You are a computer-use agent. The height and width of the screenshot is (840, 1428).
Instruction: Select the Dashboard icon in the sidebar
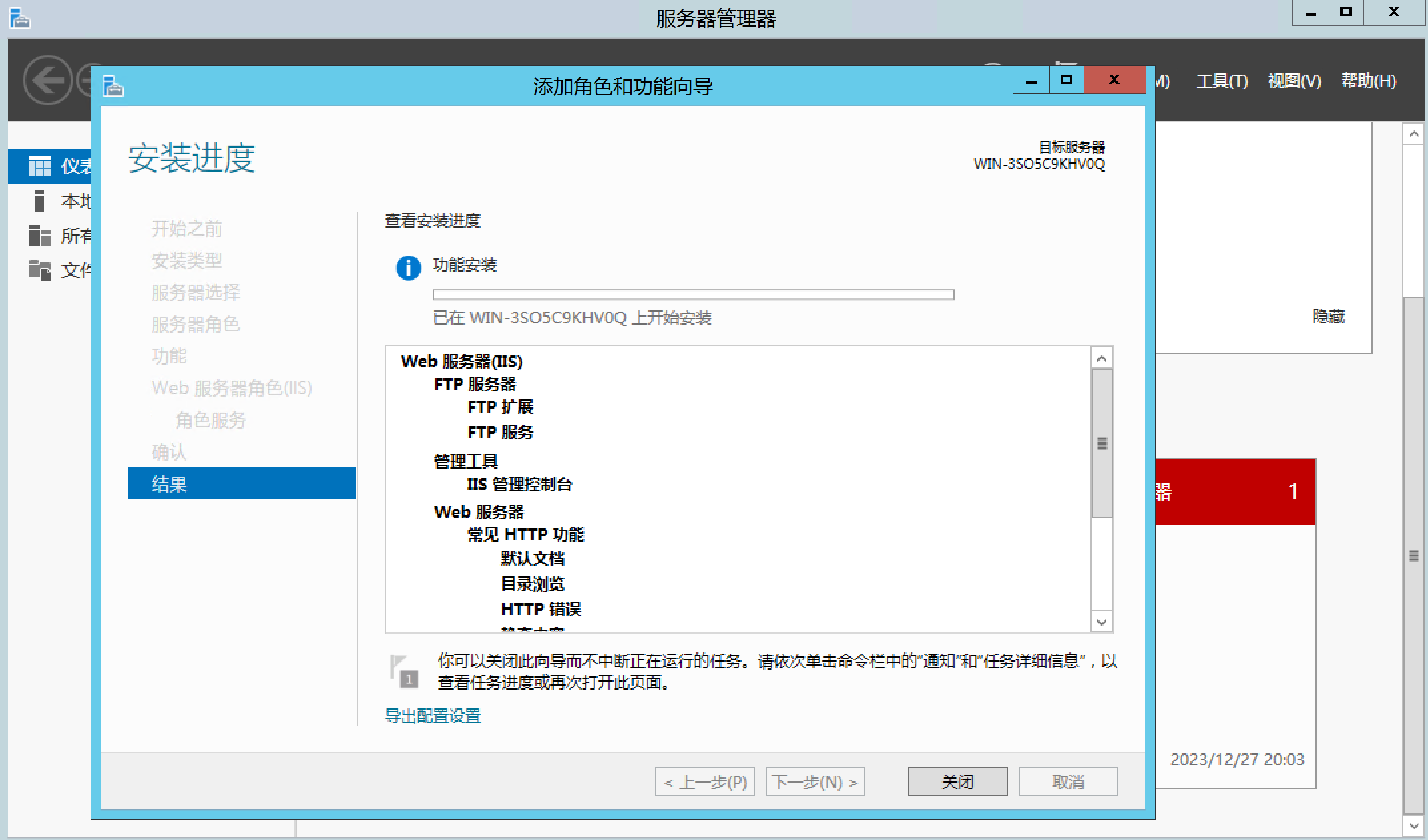pyautogui.click(x=39, y=166)
